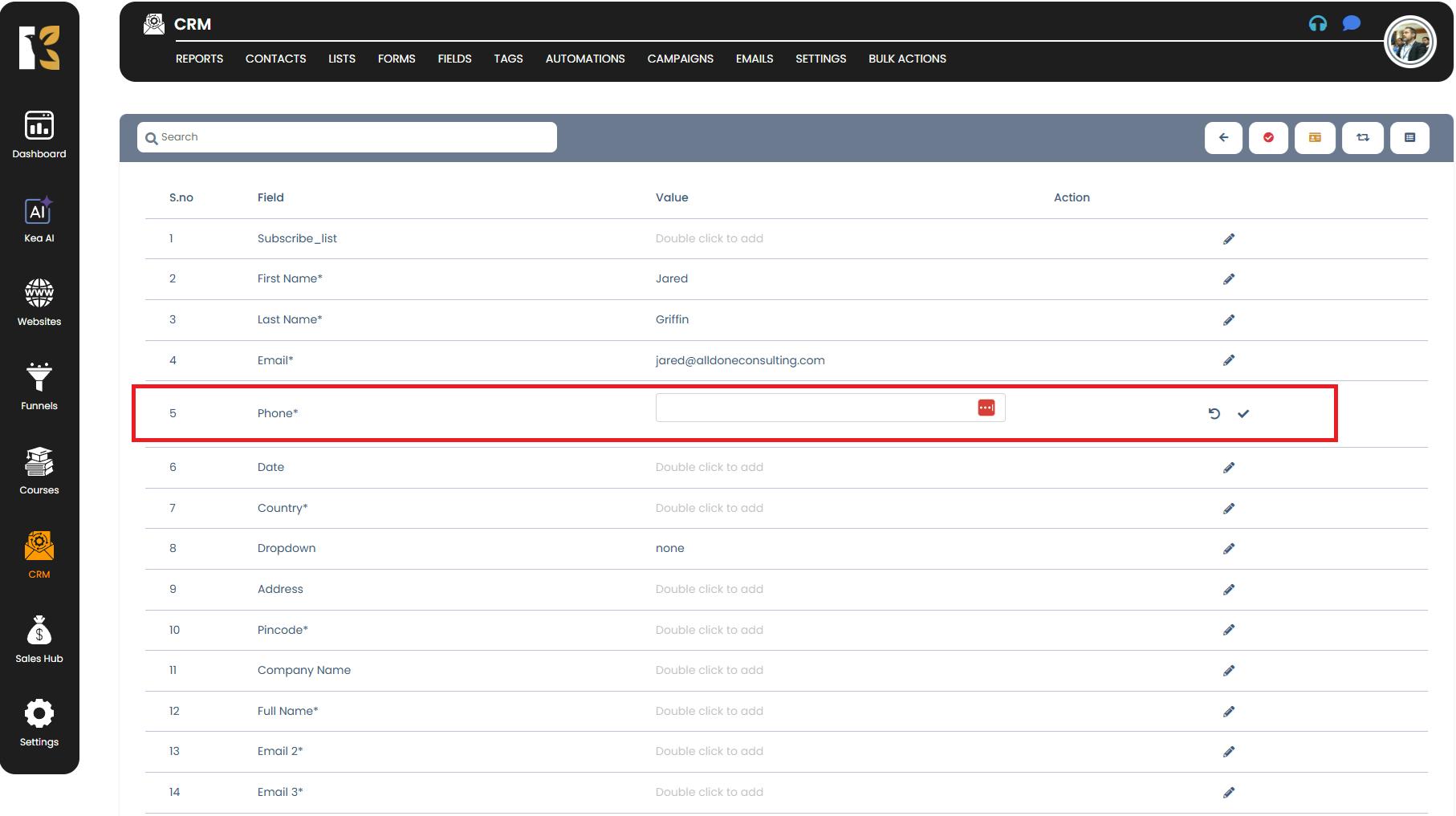Open the chat bubble icon in the header
Screen dimensions: 1456x816
tap(1352, 23)
